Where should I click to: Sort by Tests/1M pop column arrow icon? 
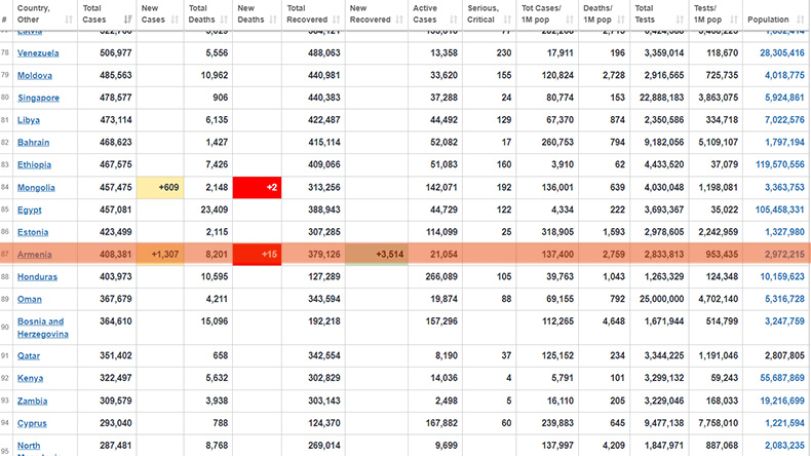click(x=734, y=20)
